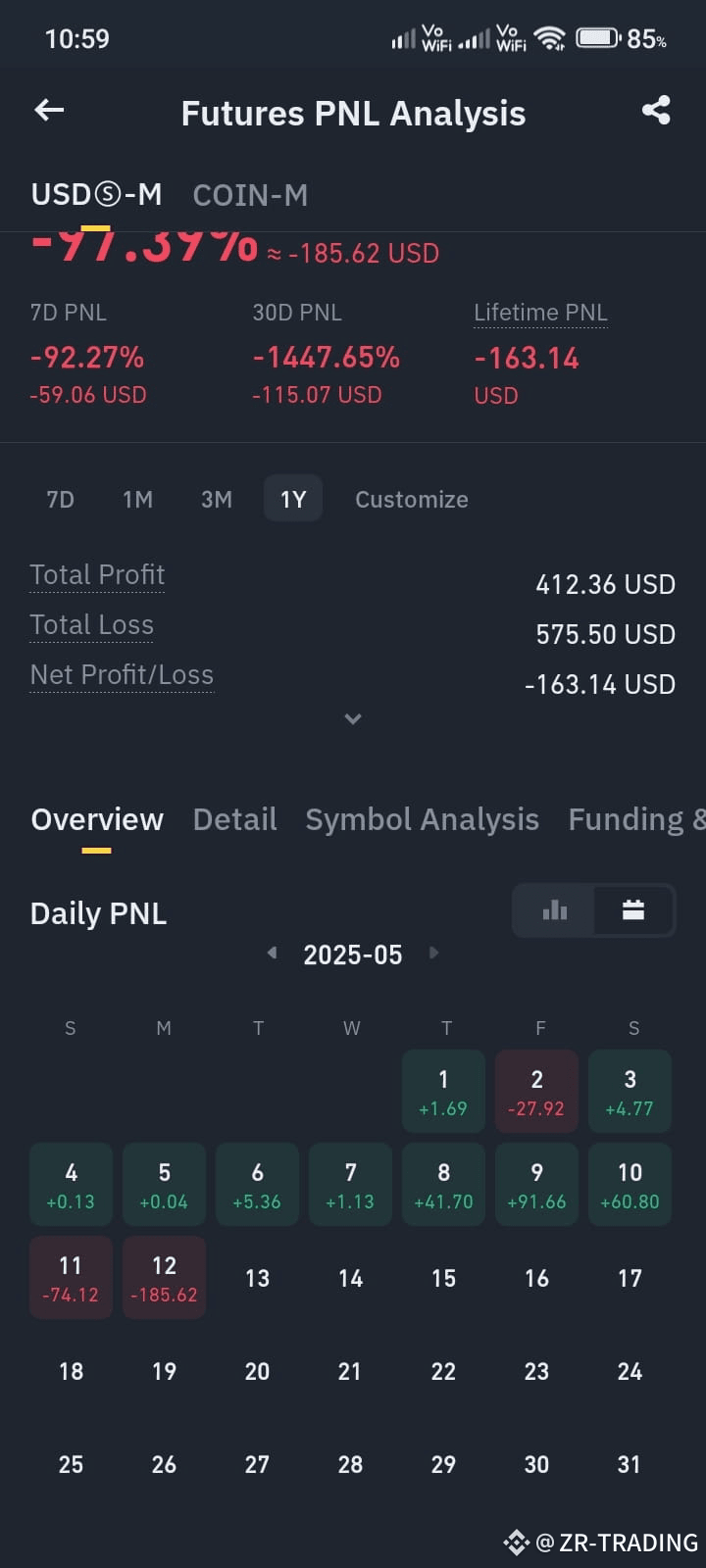Screen dimensions: 706x1568
Task: Go to previous month arrow
Action: click(x=272, y=953)
